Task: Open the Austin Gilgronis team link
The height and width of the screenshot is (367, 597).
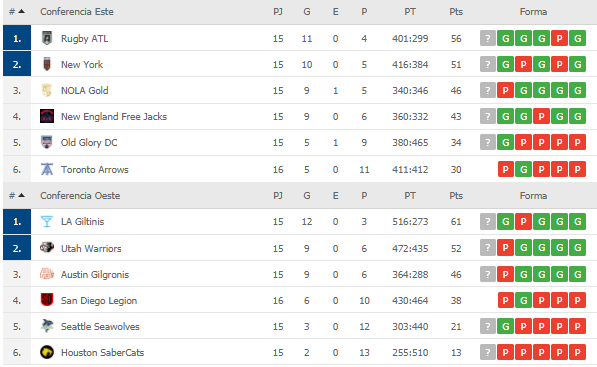Action: click(x=95, y=274)
